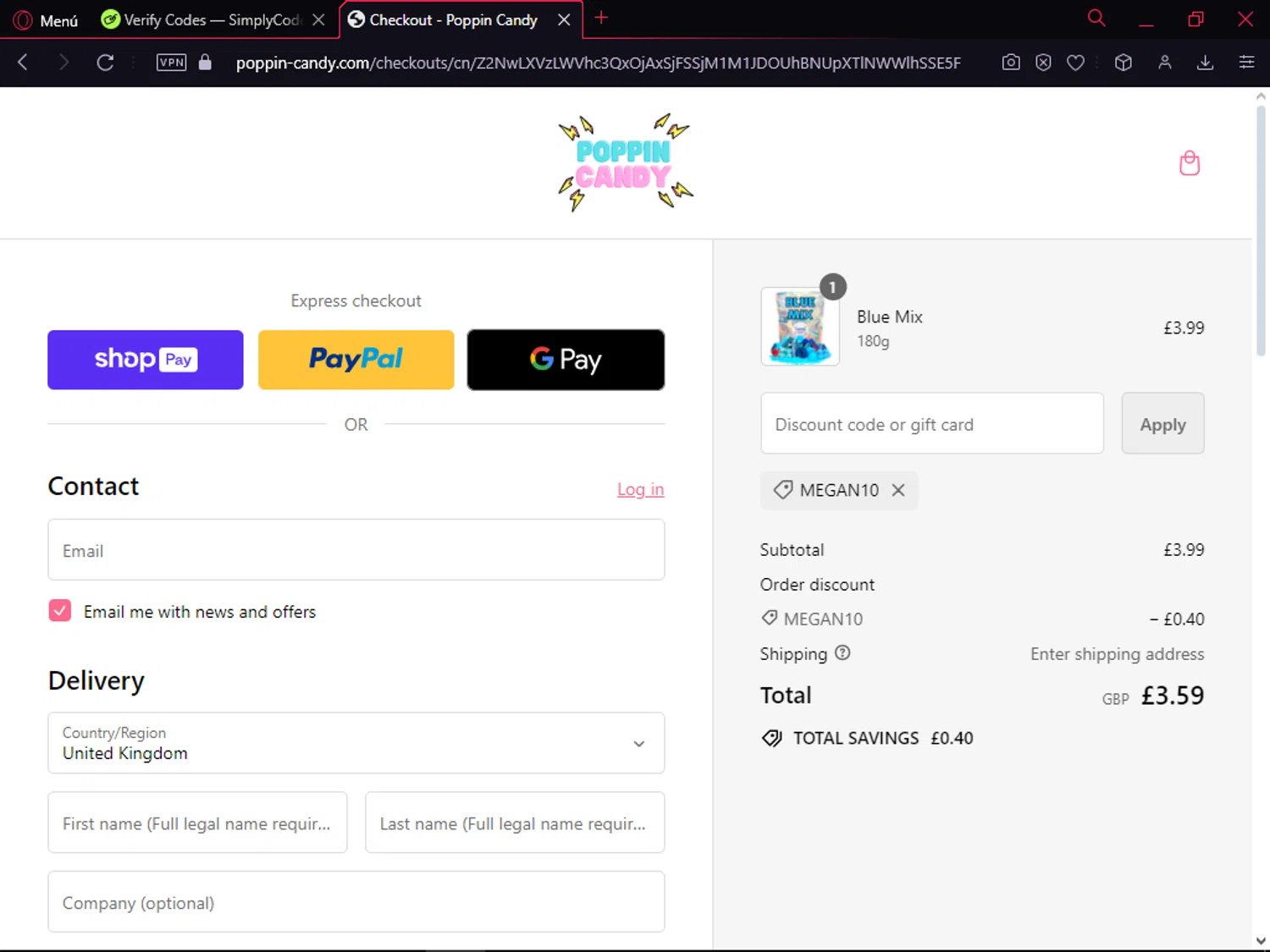This screenshot has height=952, width=1270.
Task: Click the TOTAL SAVINGS tag icon
Action: [772, 738]
